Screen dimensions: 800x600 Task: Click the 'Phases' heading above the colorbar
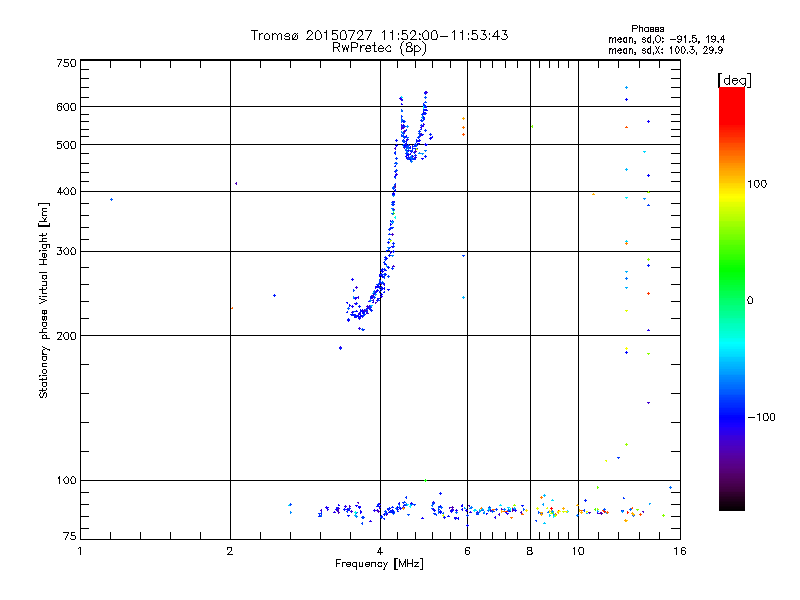647,29
